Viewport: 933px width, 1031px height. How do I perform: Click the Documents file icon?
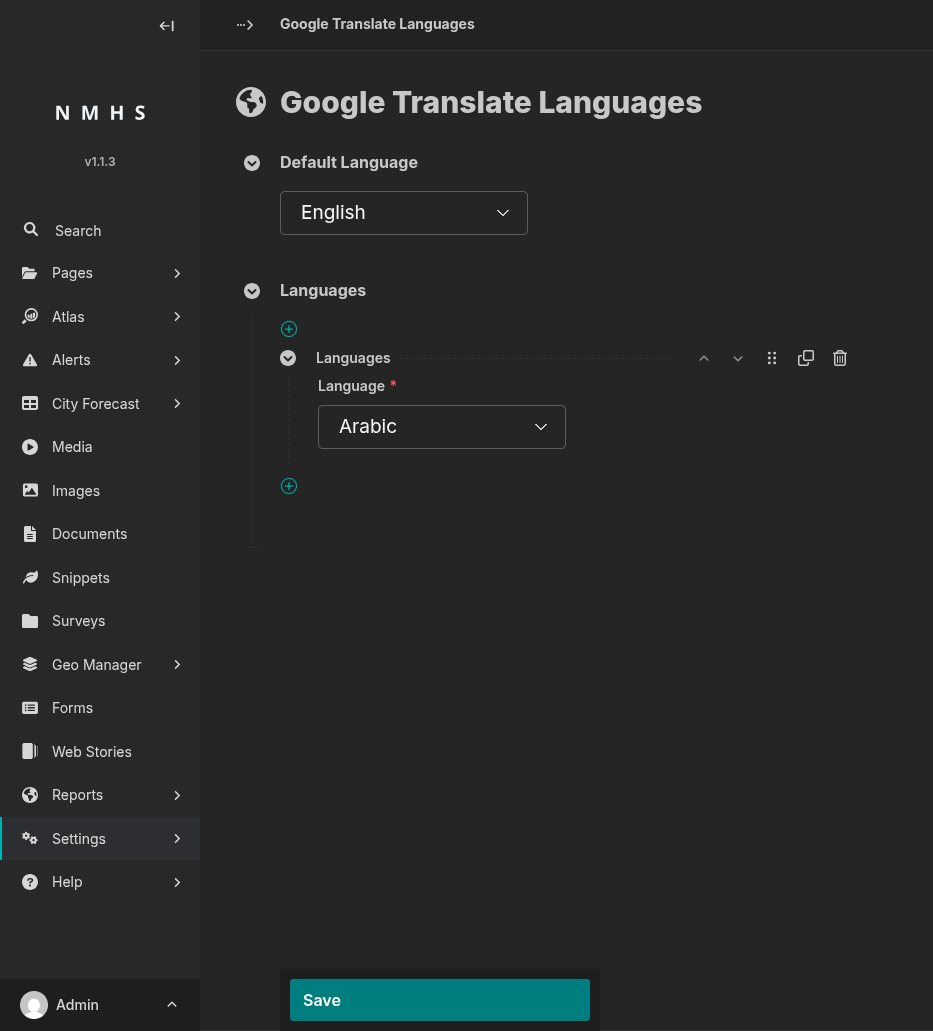point(30,533)
